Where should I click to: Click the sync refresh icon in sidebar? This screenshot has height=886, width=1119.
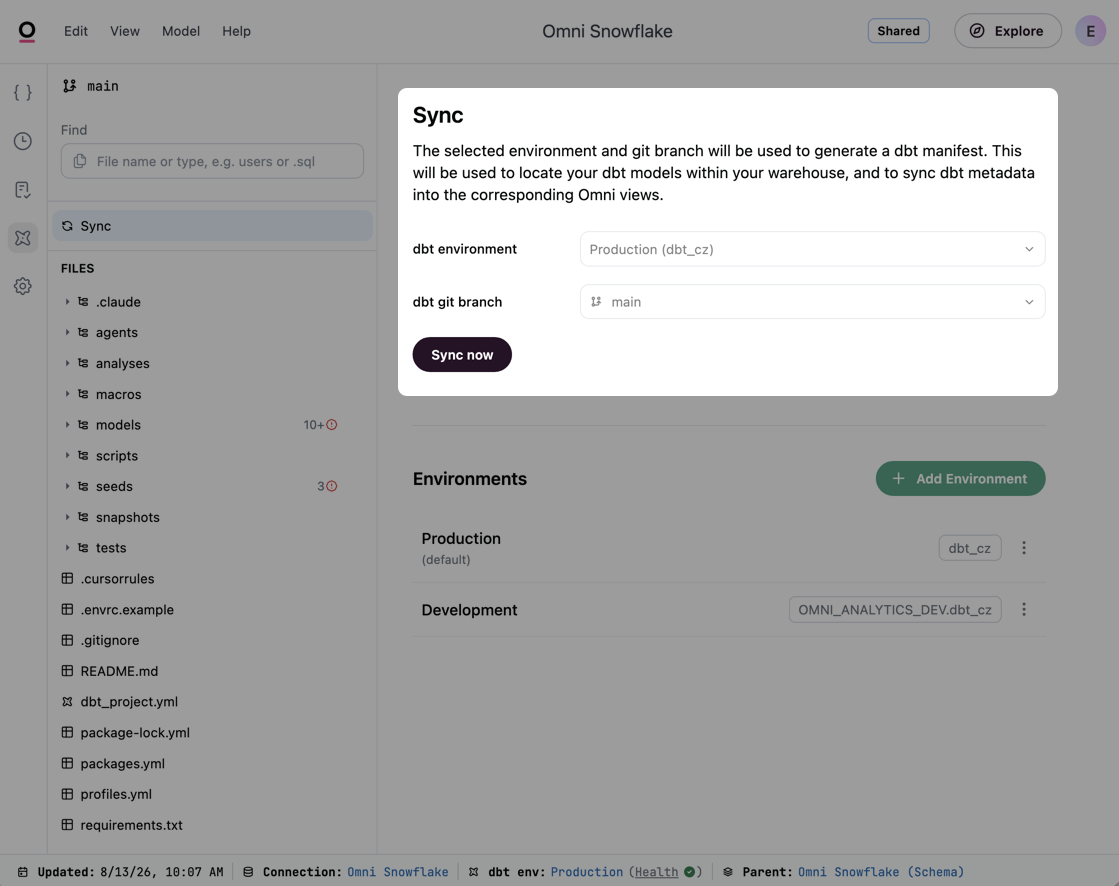point(67,225)
